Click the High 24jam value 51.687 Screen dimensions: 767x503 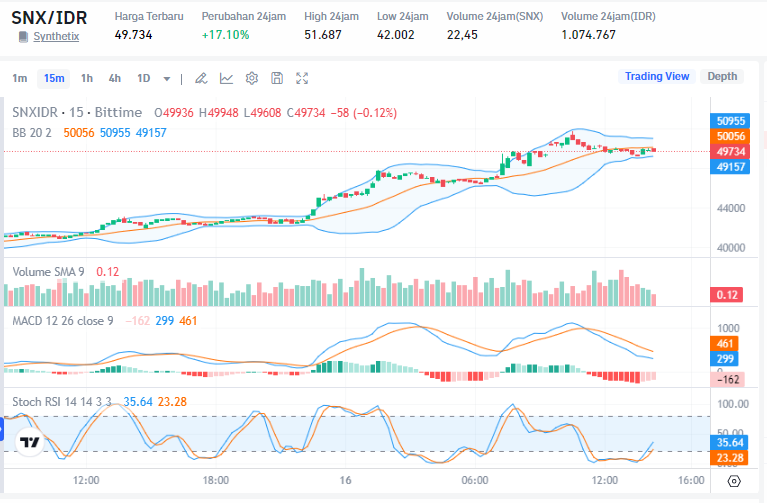323,35
